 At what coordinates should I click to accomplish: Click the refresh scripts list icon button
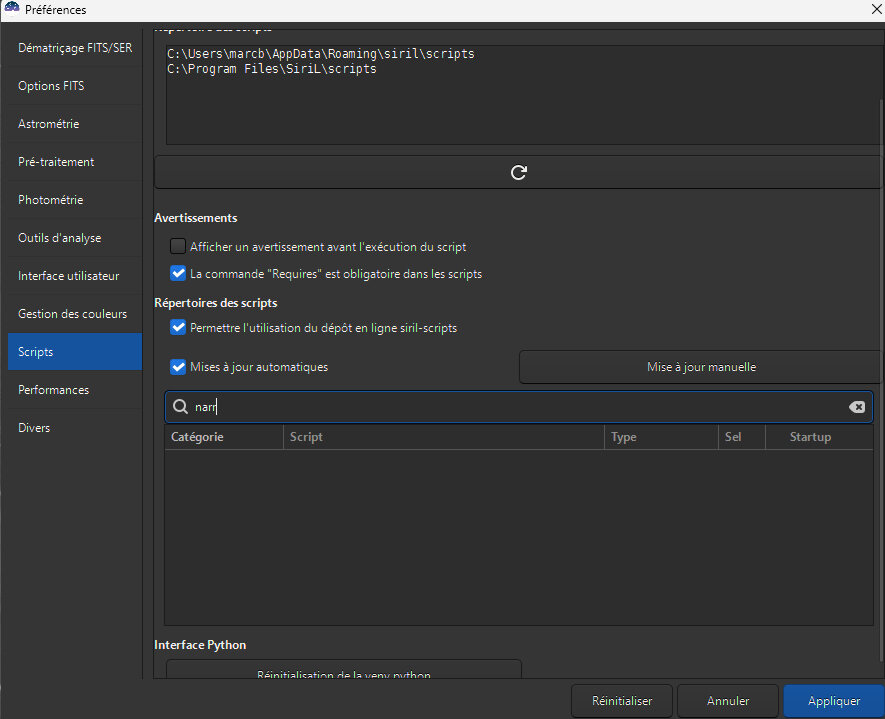coord(518,173)
